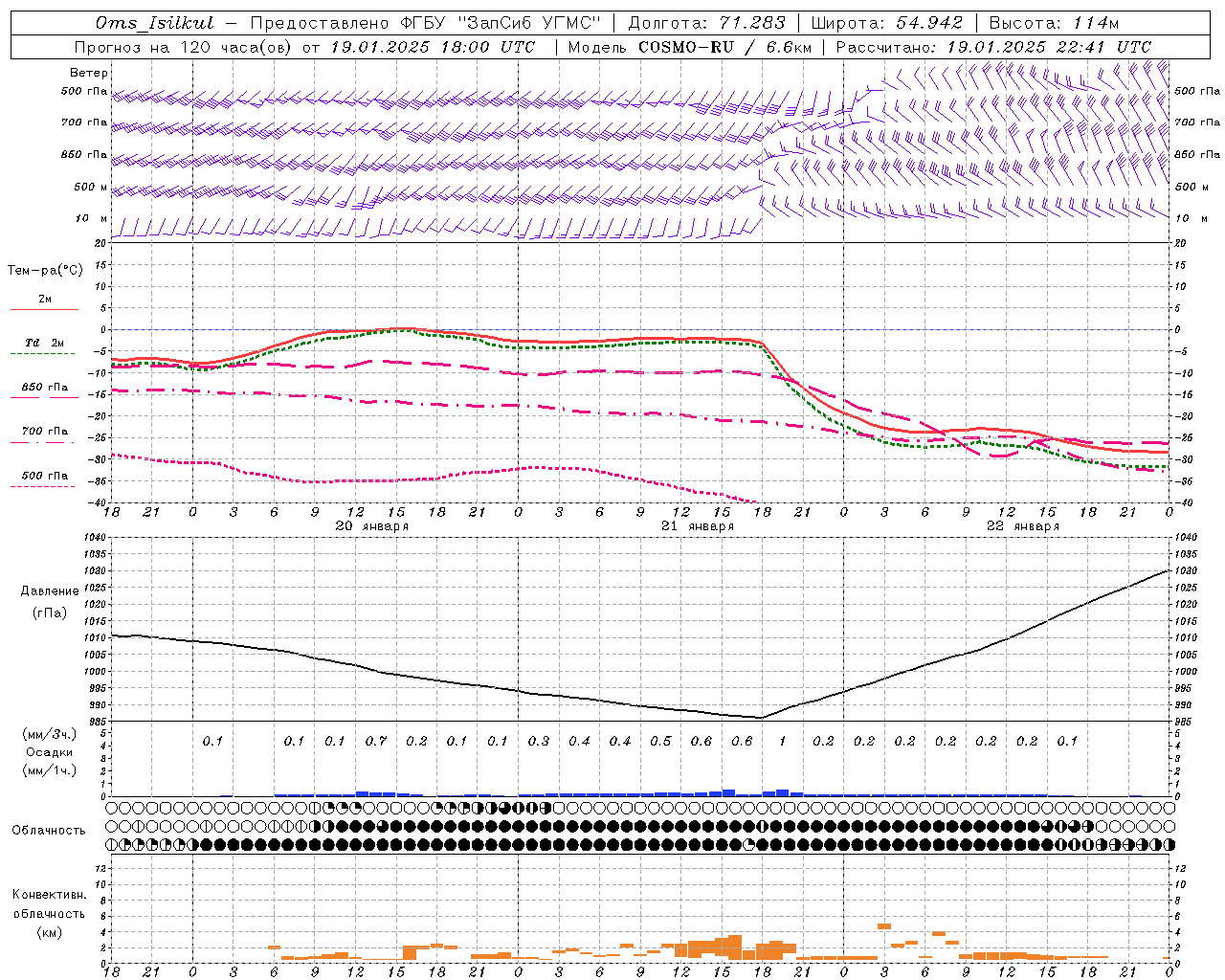Click the 0.3 precipitation amount value

(x=539, y=741)
